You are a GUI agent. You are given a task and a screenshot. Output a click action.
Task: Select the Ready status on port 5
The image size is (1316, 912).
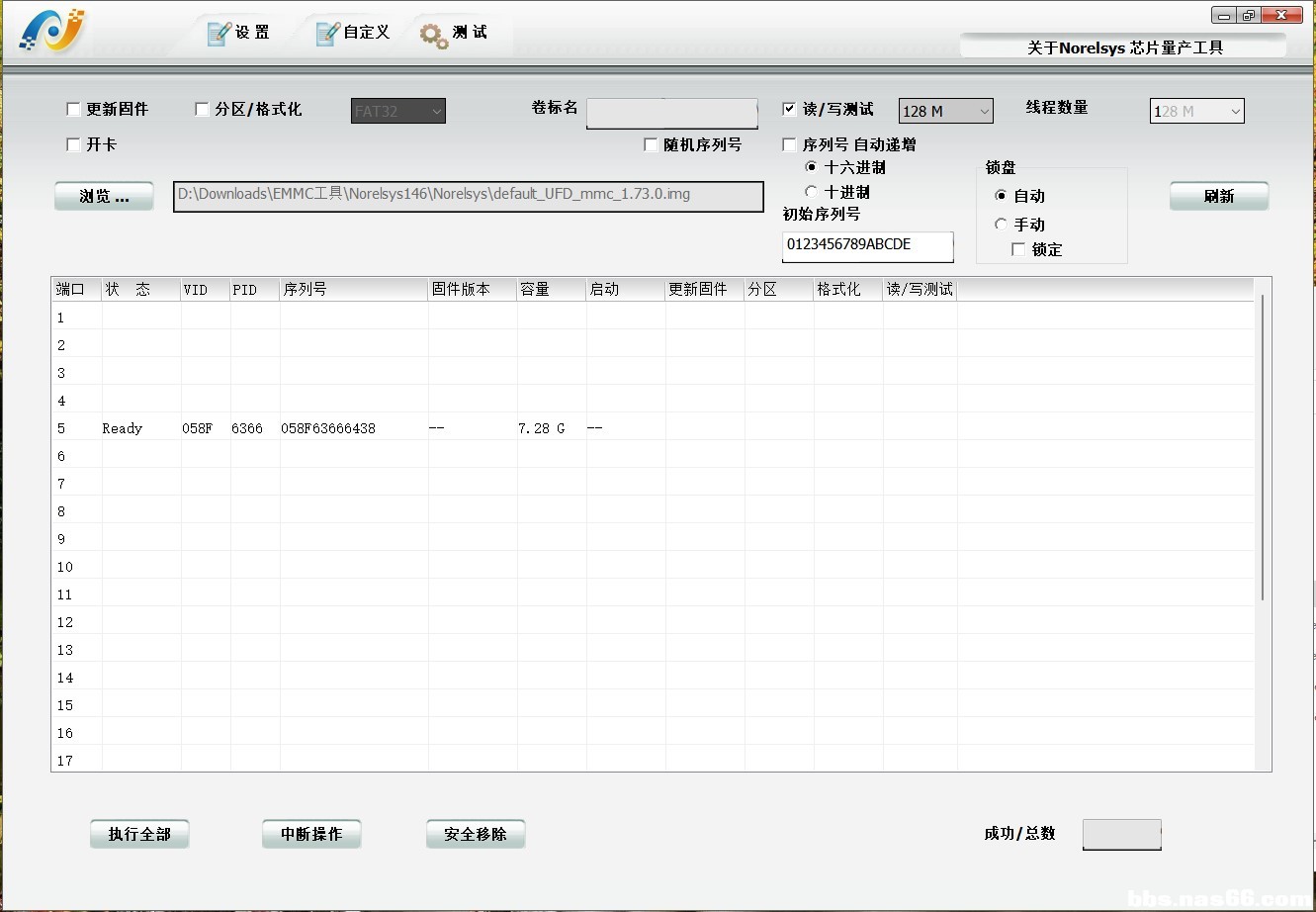tap(123, 428)
